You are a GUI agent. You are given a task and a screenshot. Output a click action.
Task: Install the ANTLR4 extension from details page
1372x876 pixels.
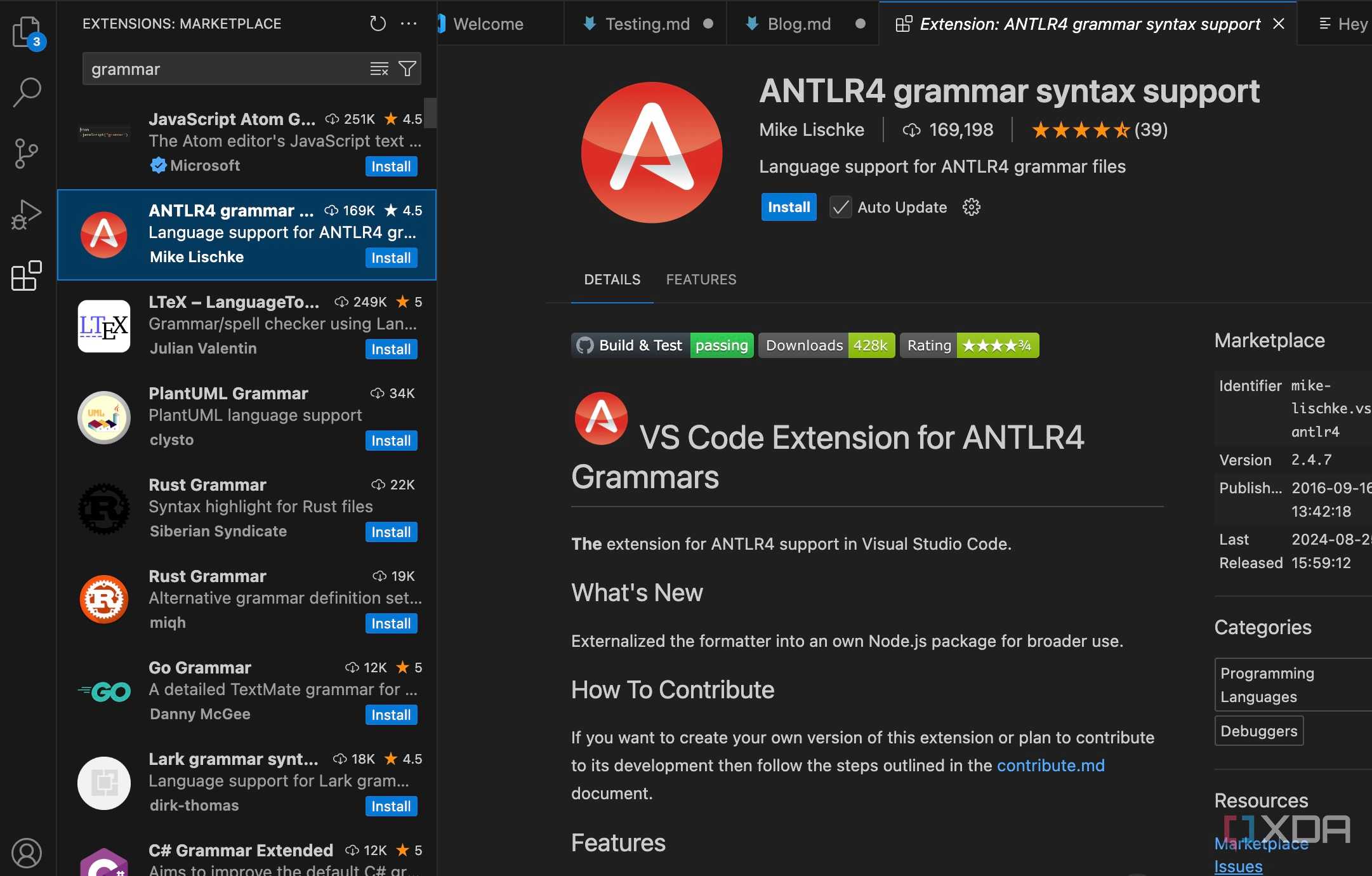click(789, 207)
